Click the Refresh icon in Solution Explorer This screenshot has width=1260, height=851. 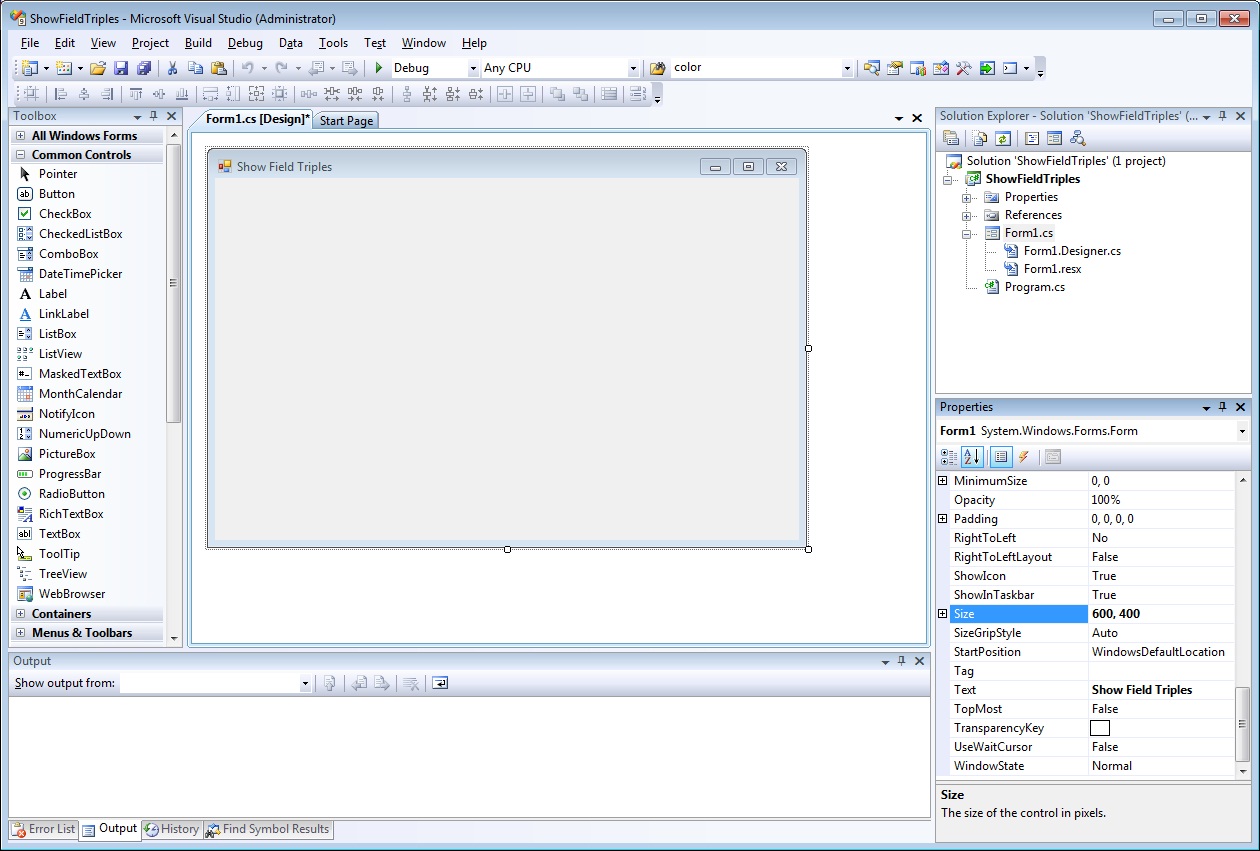pyautogui.click(x=1001, y=138)
